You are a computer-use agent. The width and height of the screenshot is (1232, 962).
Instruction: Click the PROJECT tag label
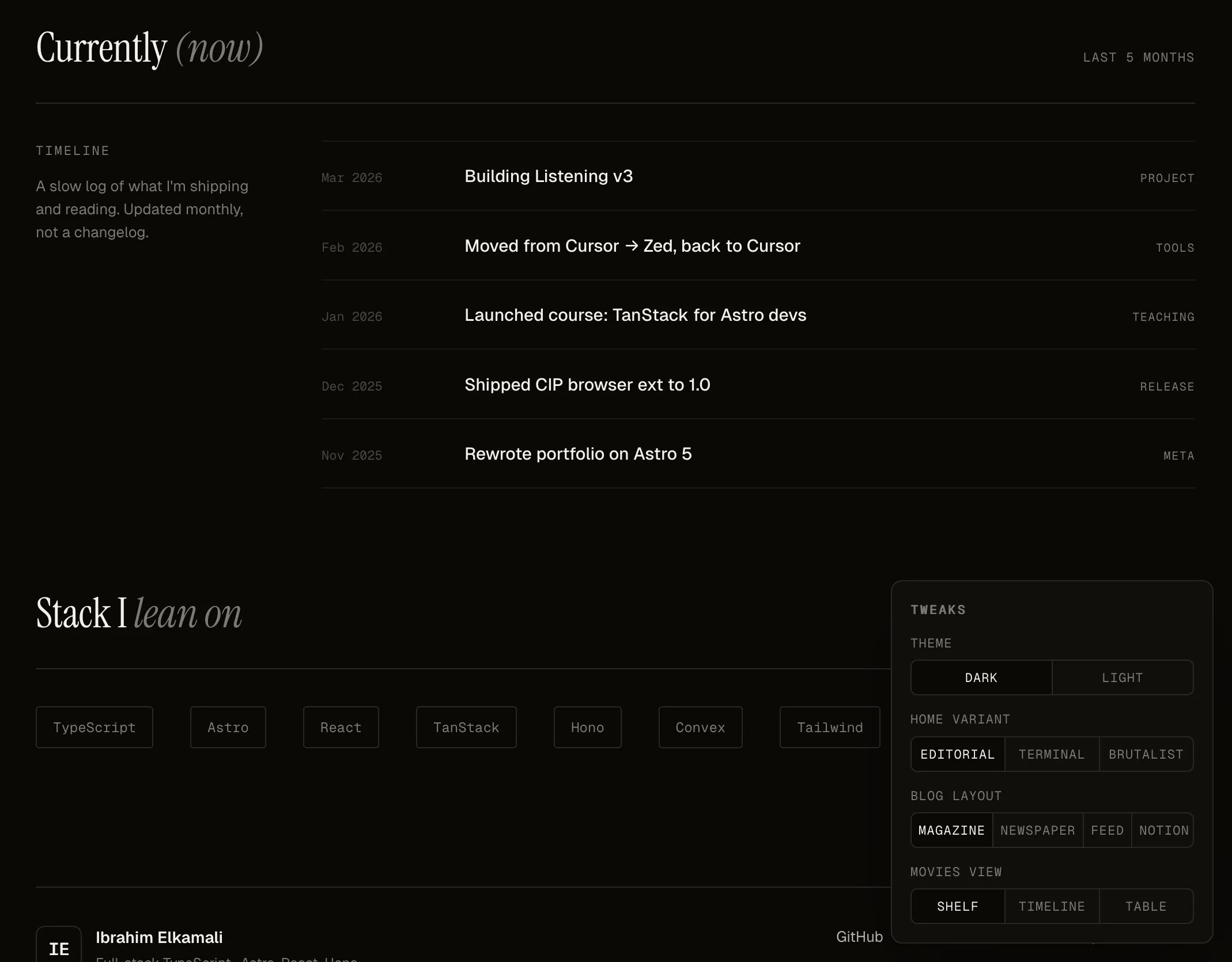pos(1167,179)
